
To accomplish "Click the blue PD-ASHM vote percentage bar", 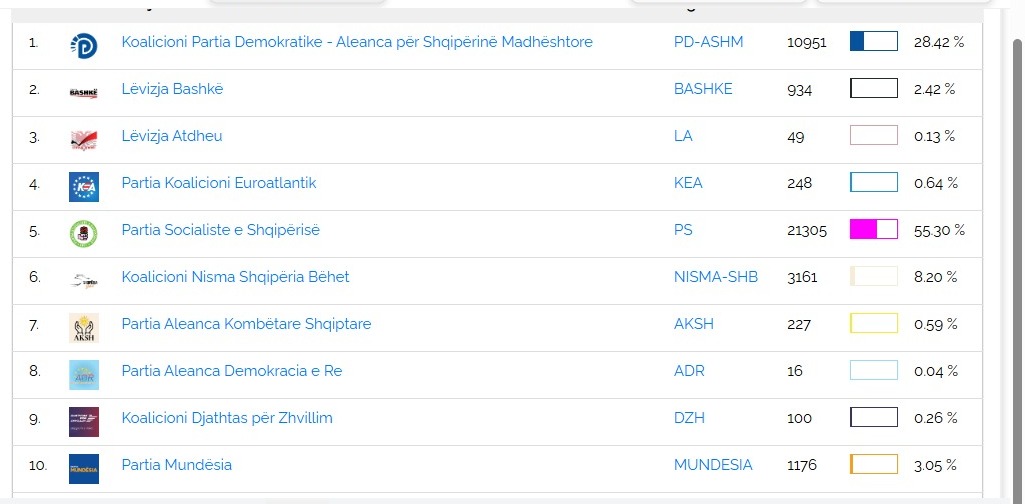I will click(x=873, y=41).
